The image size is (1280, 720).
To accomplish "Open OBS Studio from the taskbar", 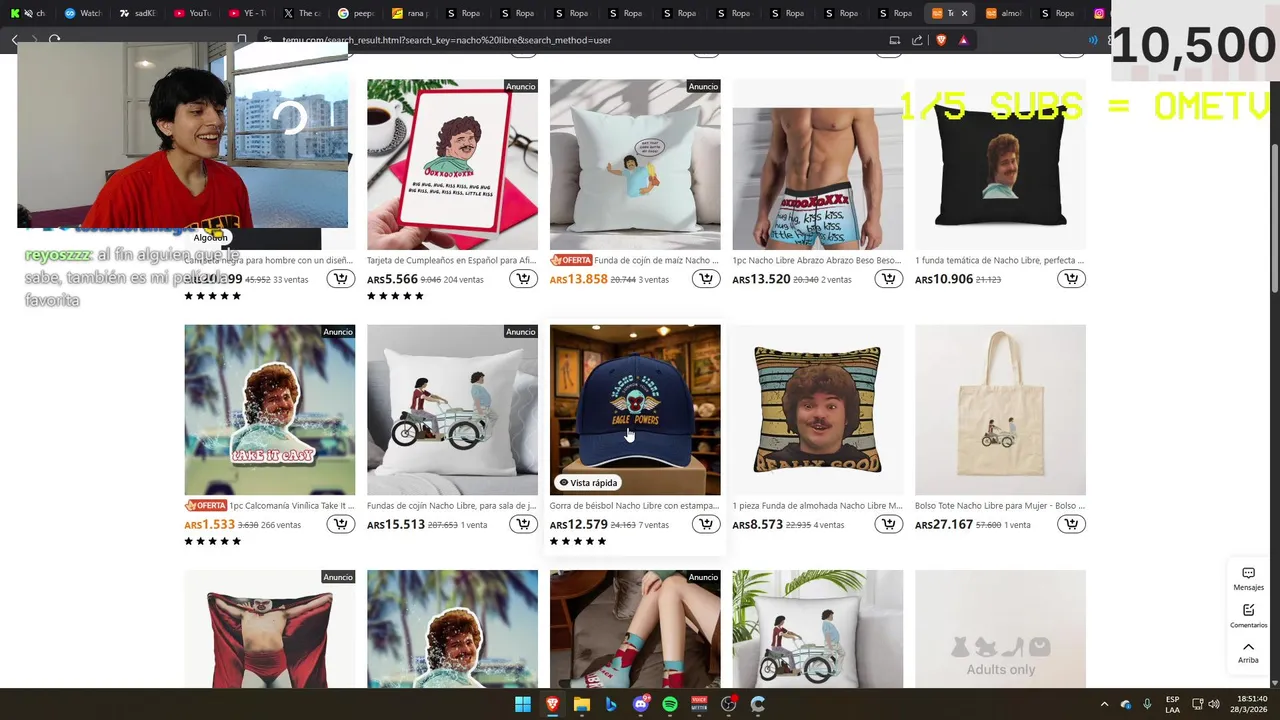I will coord(729,704).
